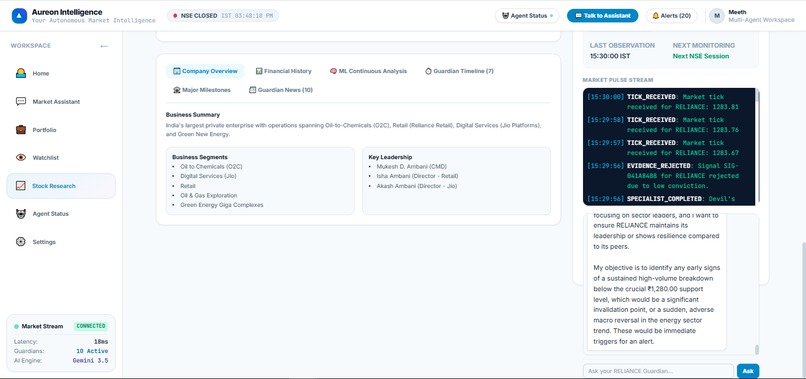Viewport: 806px width, 379px height.
Task: Click the Ask button
Action: tap(747, 371)
